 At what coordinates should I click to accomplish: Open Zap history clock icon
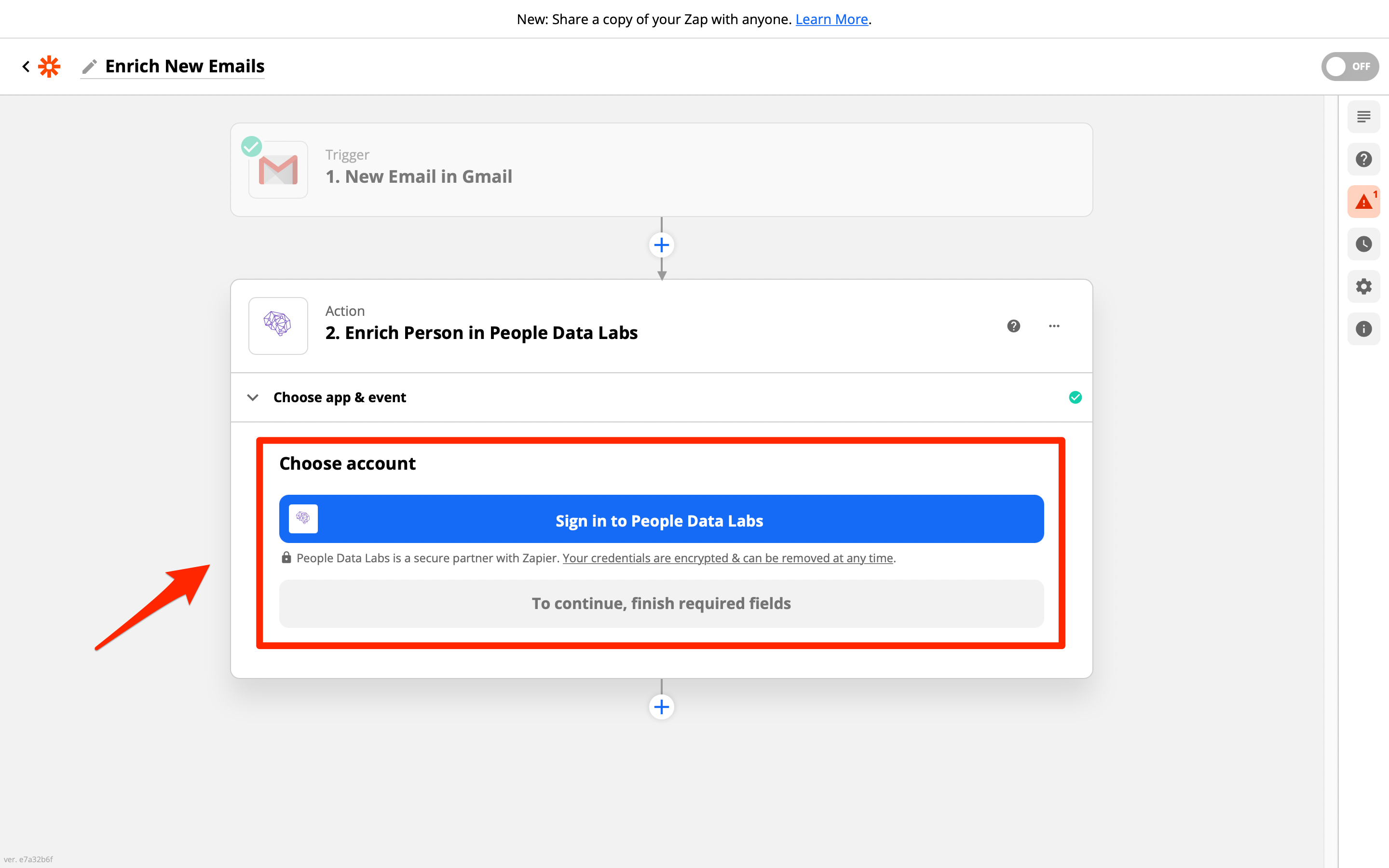[x=1363, y=244]
